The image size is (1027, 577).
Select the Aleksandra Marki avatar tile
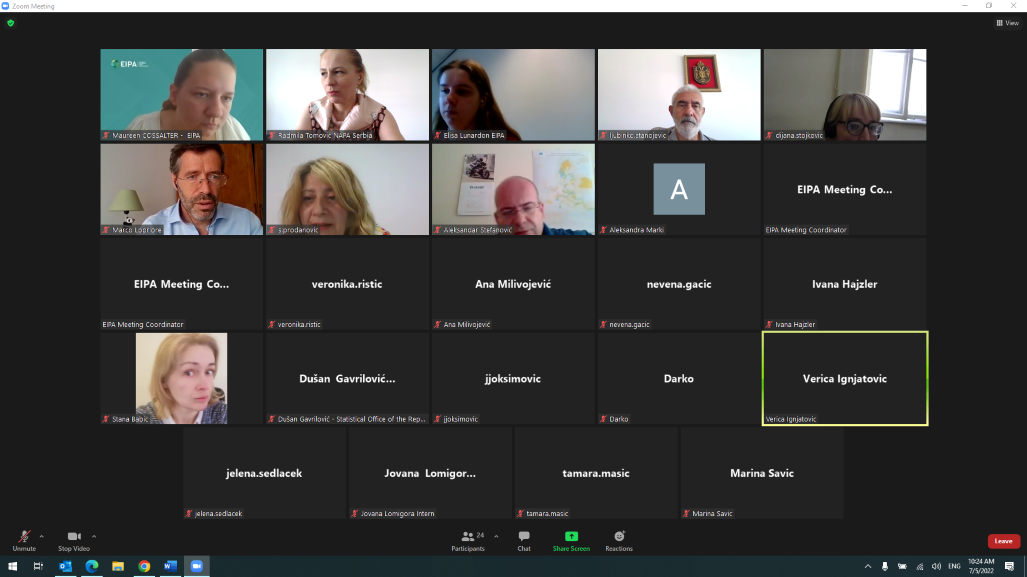click(x=679, y=189)
